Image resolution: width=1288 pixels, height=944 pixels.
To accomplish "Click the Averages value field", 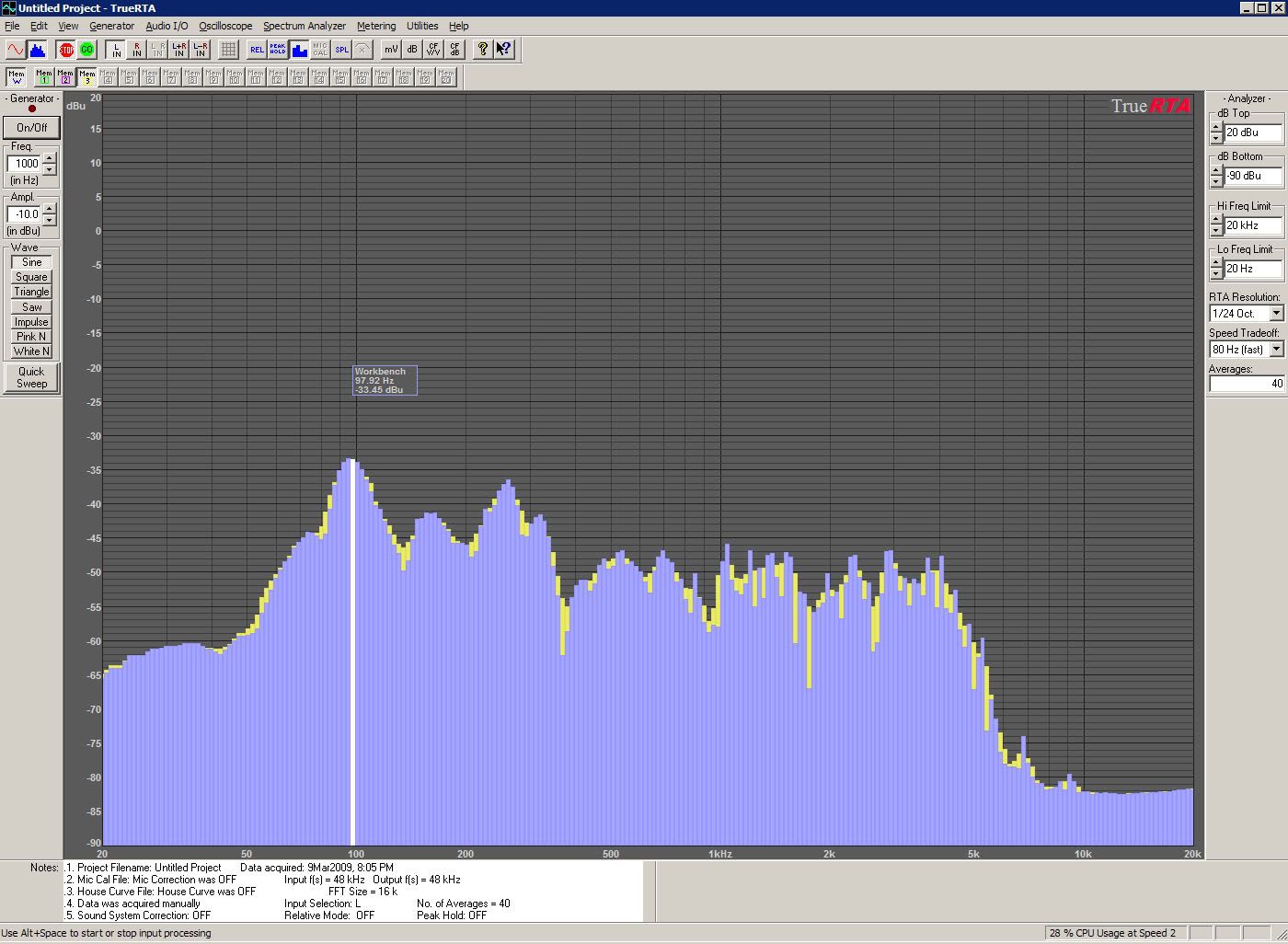I will pyautogui.click(x=1247, y=384).
